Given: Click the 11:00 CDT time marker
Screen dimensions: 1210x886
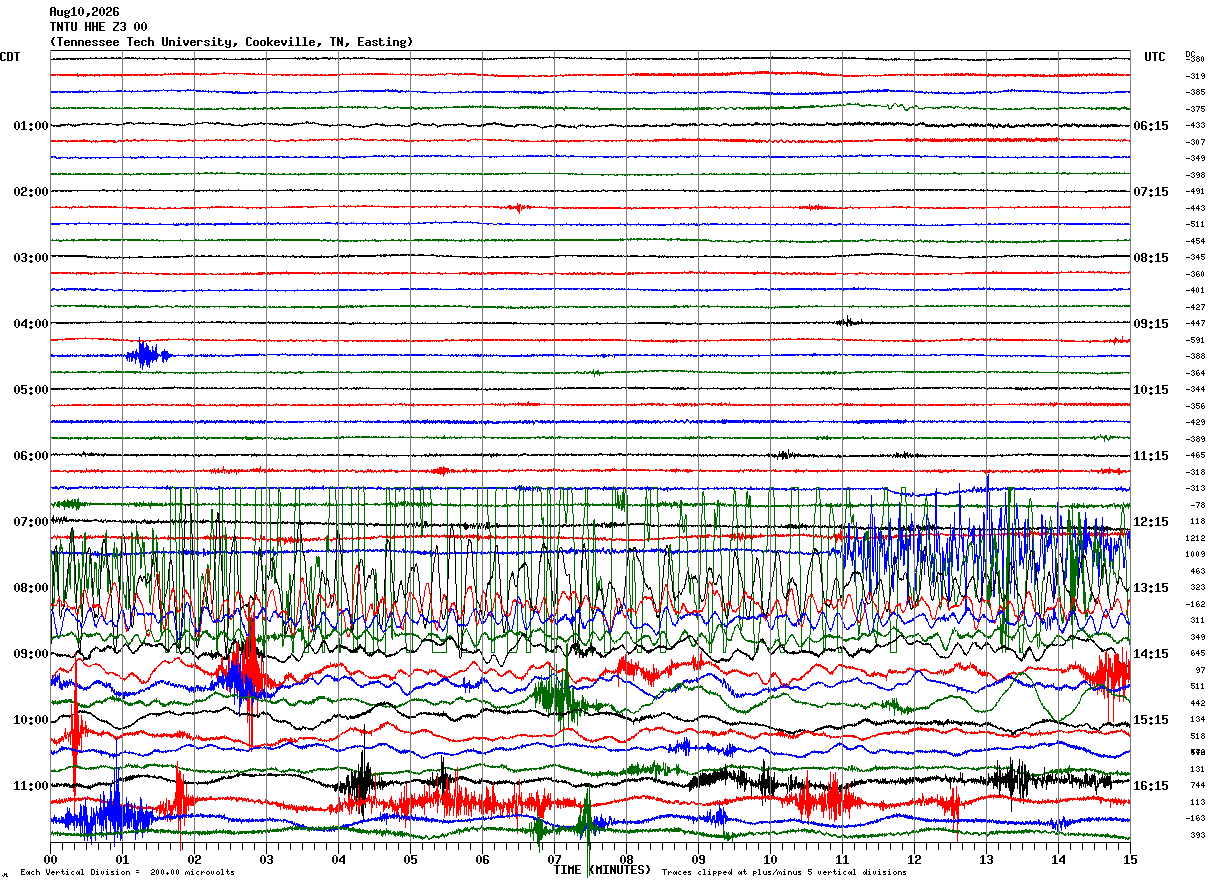Looking at the screenshot, I should click(31, 786).
